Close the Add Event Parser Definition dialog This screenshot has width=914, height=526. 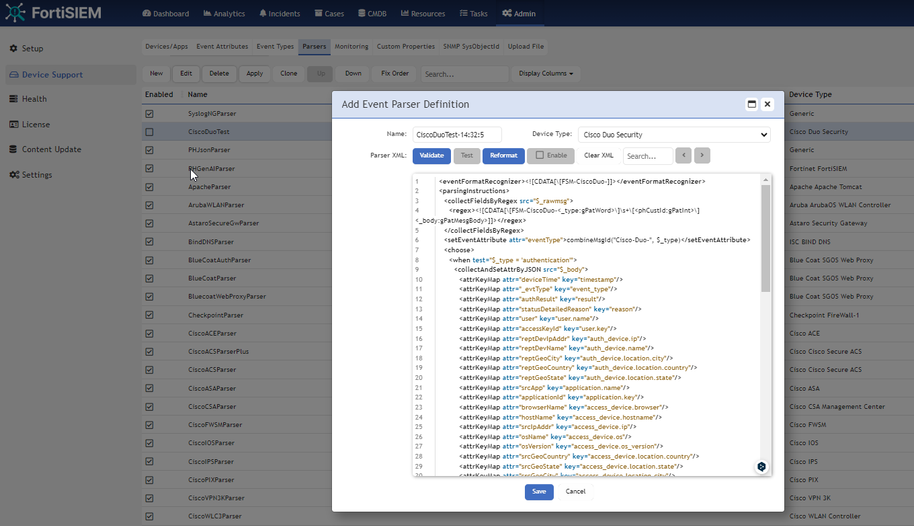767,104
